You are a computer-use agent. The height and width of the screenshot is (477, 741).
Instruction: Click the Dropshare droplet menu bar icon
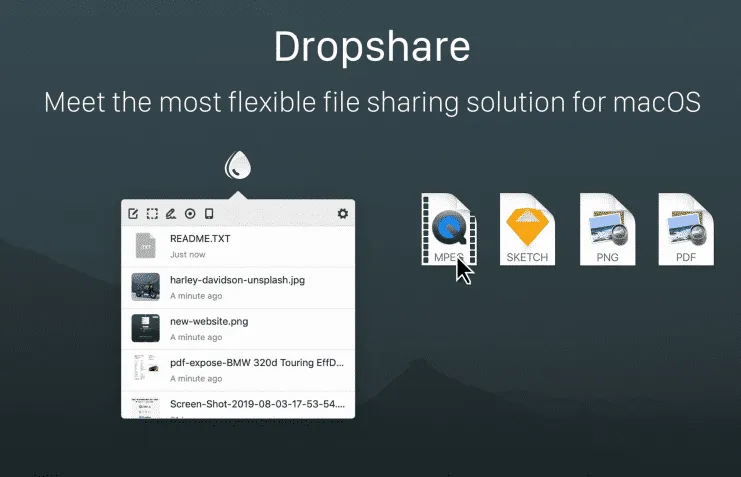238,165
